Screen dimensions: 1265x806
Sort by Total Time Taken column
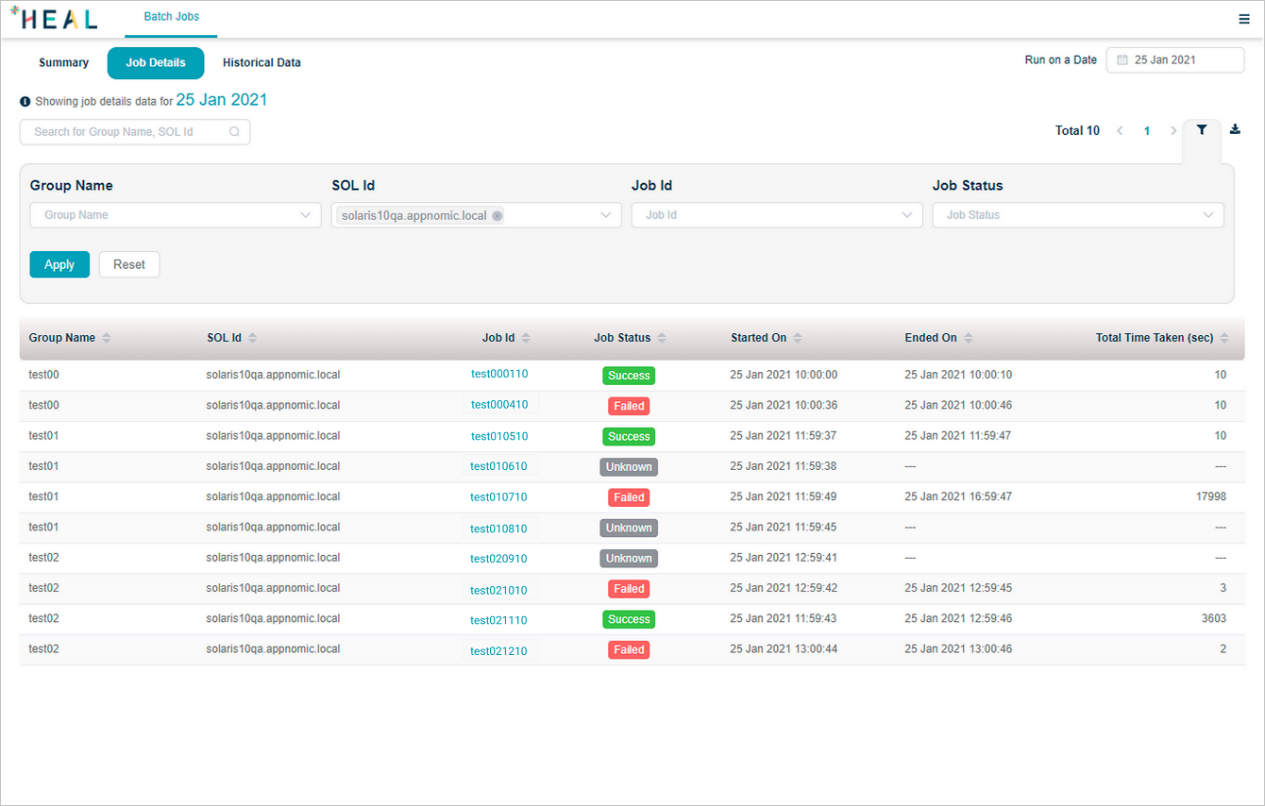[1224, 338]
